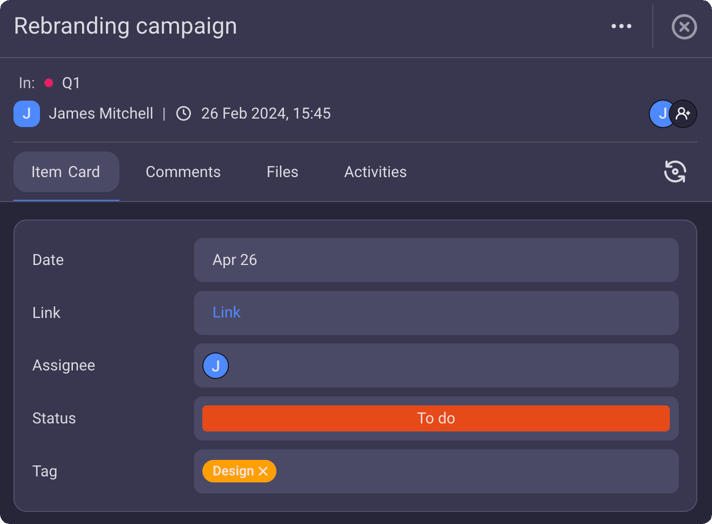Go to the Activities tab
This screenshot has height=524, width=712.
pyautogui.click(x=375, y=172)
